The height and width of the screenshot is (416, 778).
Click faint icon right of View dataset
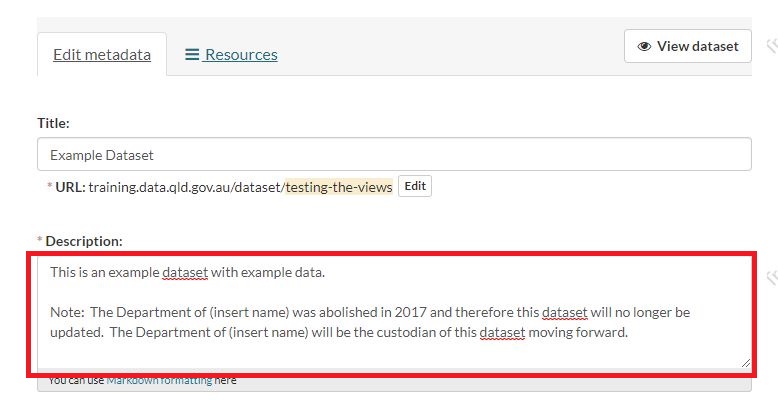[x=771, y=45]
